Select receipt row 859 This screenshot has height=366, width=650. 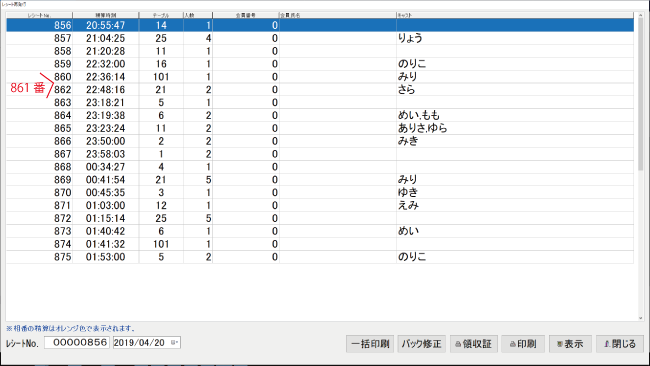[x=320, y=64]
